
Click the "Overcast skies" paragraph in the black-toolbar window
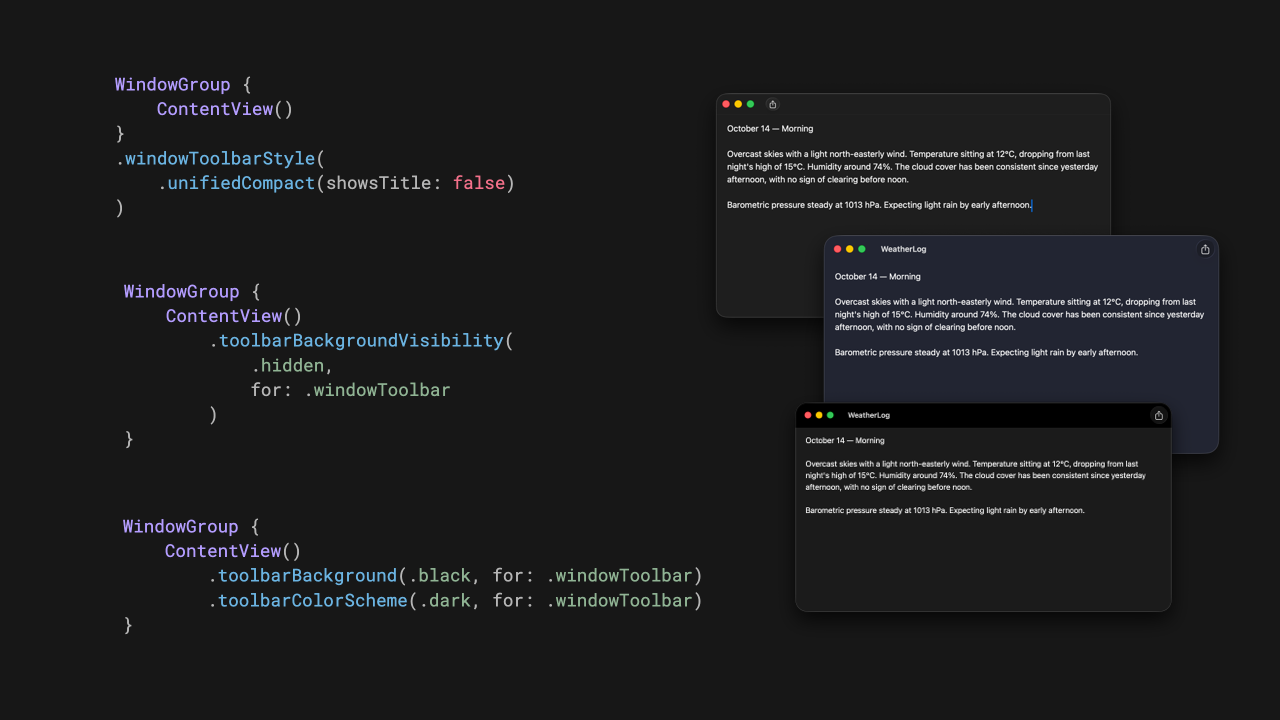coord(976,476)
